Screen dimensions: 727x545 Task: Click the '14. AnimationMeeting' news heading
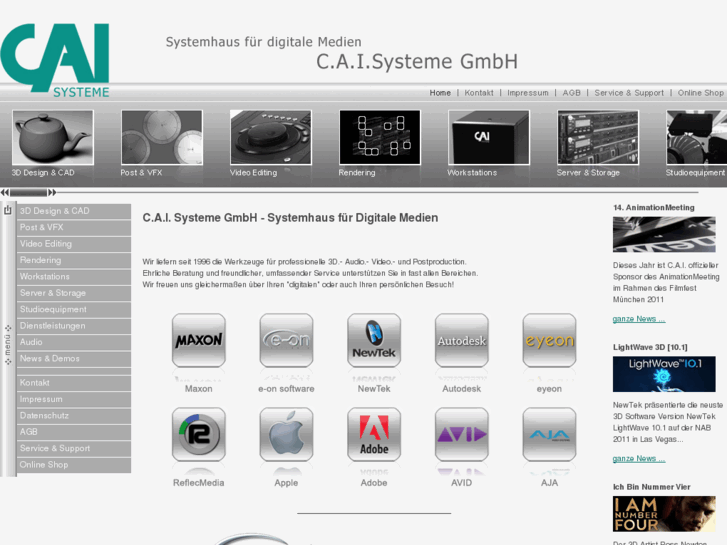[x=654, y=208]
